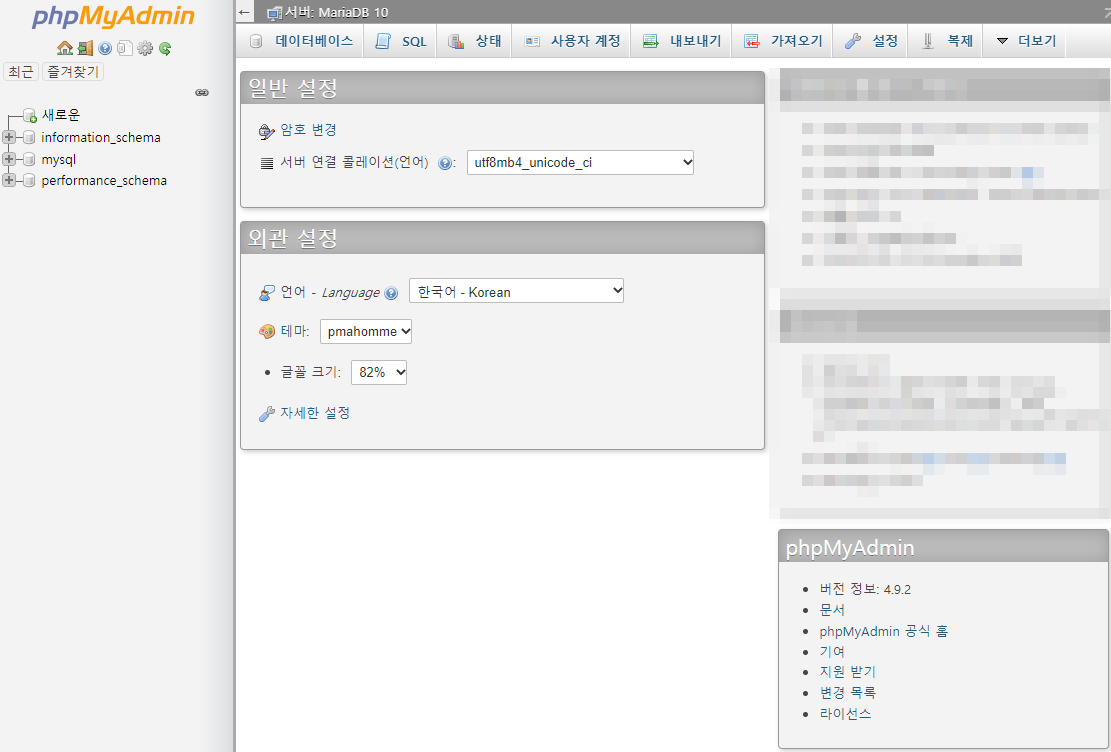The height and width of the screenshot is (752, 1111).
Task: Click mysql database cylinder icon
Action: pyautogui.click(x=29, y=159)
